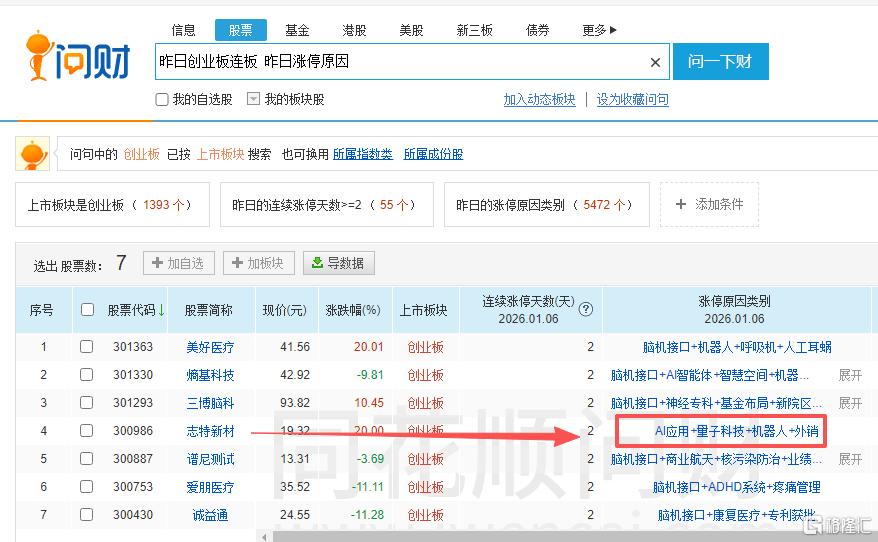878x542 pixels.
Task: Click the 添加条件 button
Action: (709, 204)
